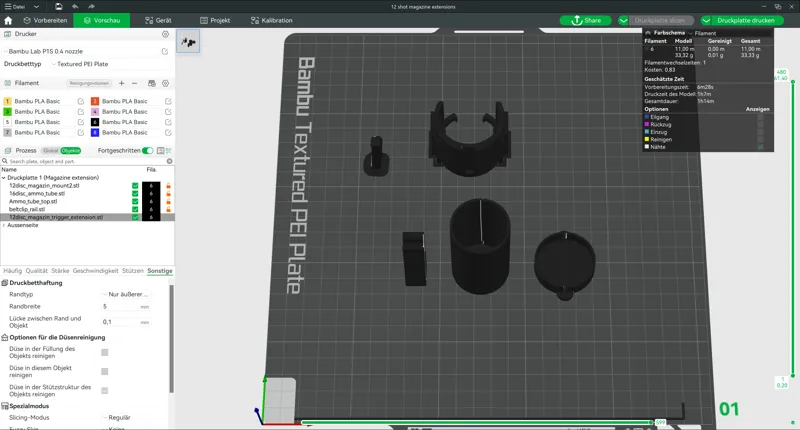Click the Share button
The image size is (800, 430).
585,20
